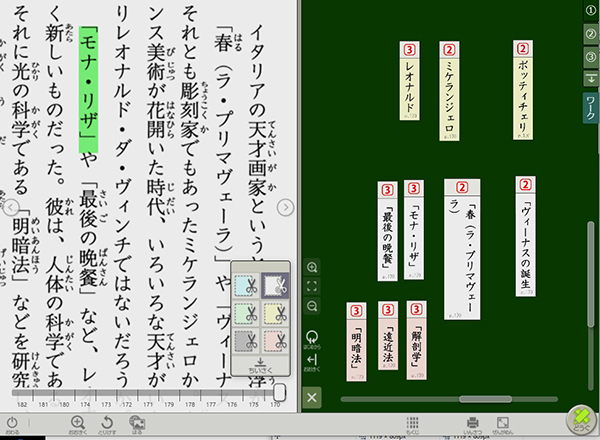The width and height of the screenshot is (600, 440).
Task: Close the work board with the X button
Action: tap(312, 398)
